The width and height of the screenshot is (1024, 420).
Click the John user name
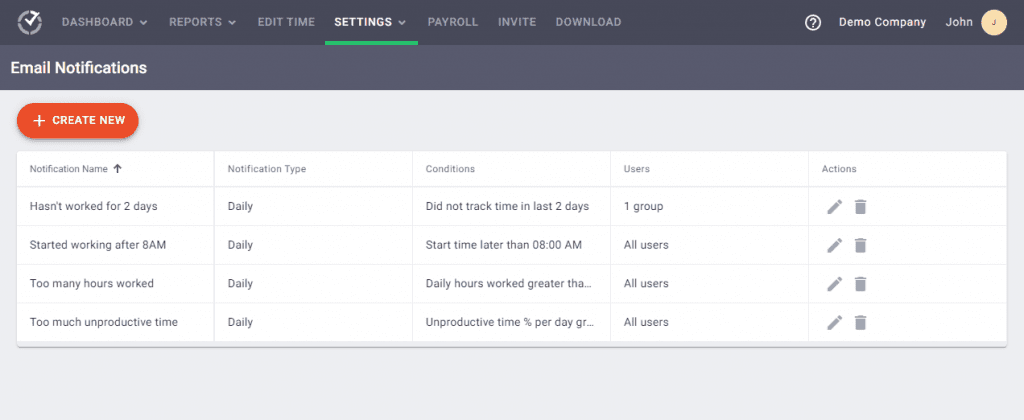coord(959,22)
